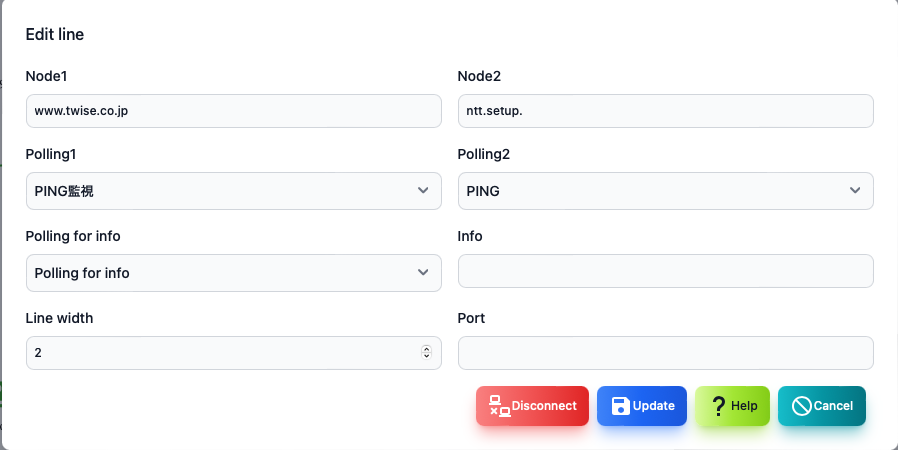Click the Polling1 label text
The width and height of the screenshot is (898, 450).
pyautogui.click(x=51, y=155)
